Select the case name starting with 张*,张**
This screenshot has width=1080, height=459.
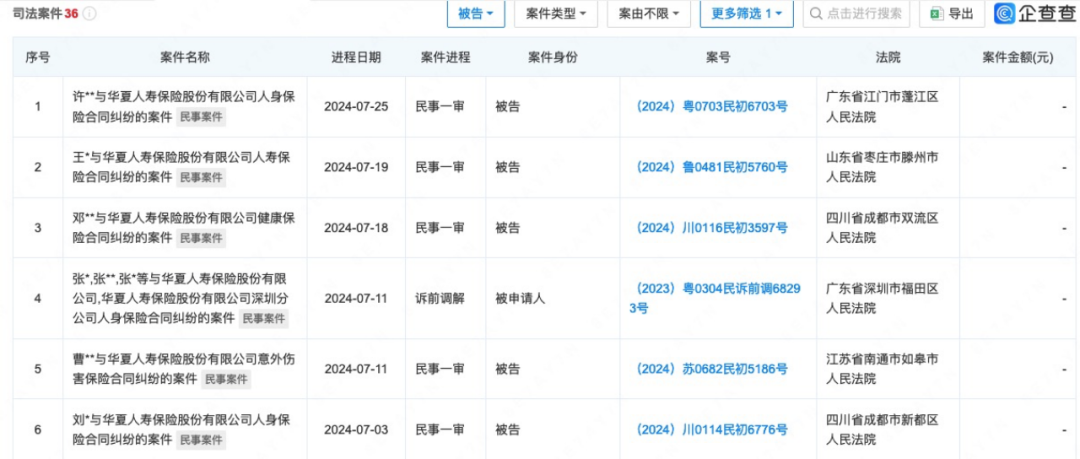coord(180,298)
